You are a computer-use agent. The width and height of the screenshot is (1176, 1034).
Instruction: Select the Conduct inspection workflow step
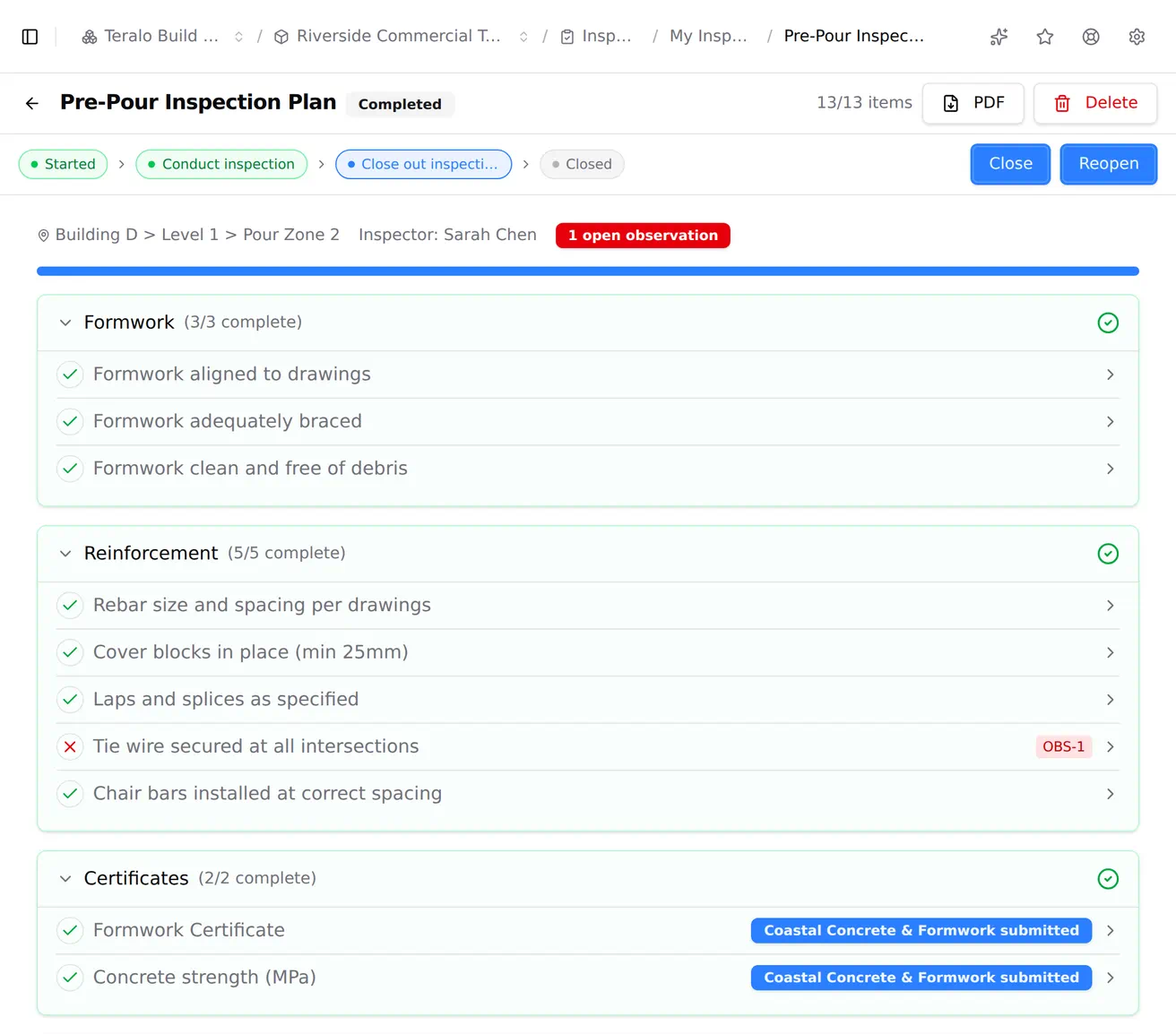(x=221, y=164)
